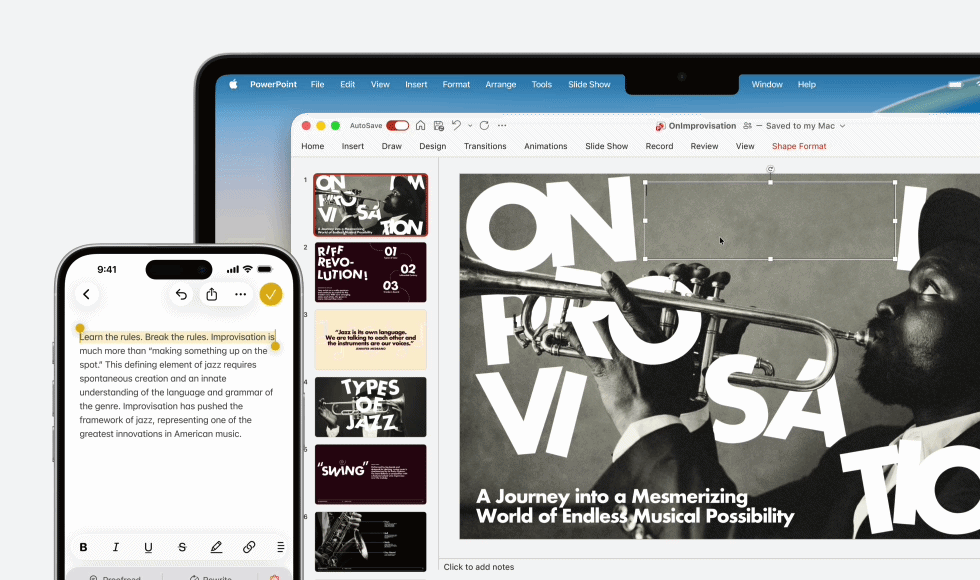This screenshot has height=580, width=980.
Task: Expand the Saved to my Mac chevron
Action: point(842,126)
